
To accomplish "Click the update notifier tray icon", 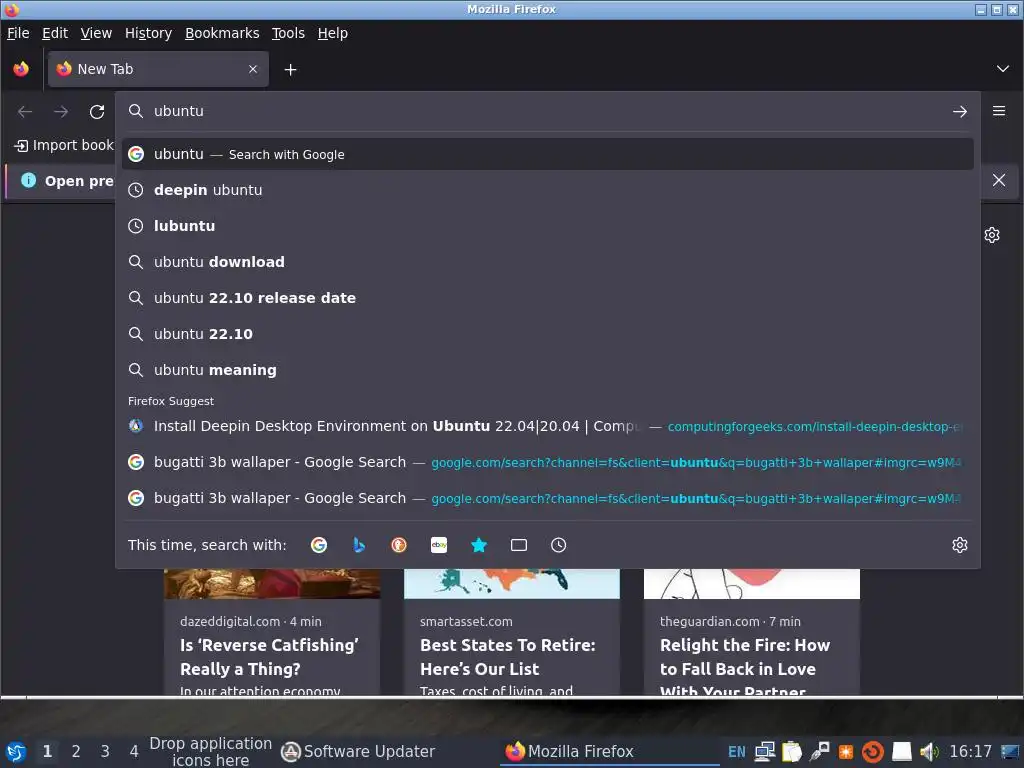I will 872,752.
